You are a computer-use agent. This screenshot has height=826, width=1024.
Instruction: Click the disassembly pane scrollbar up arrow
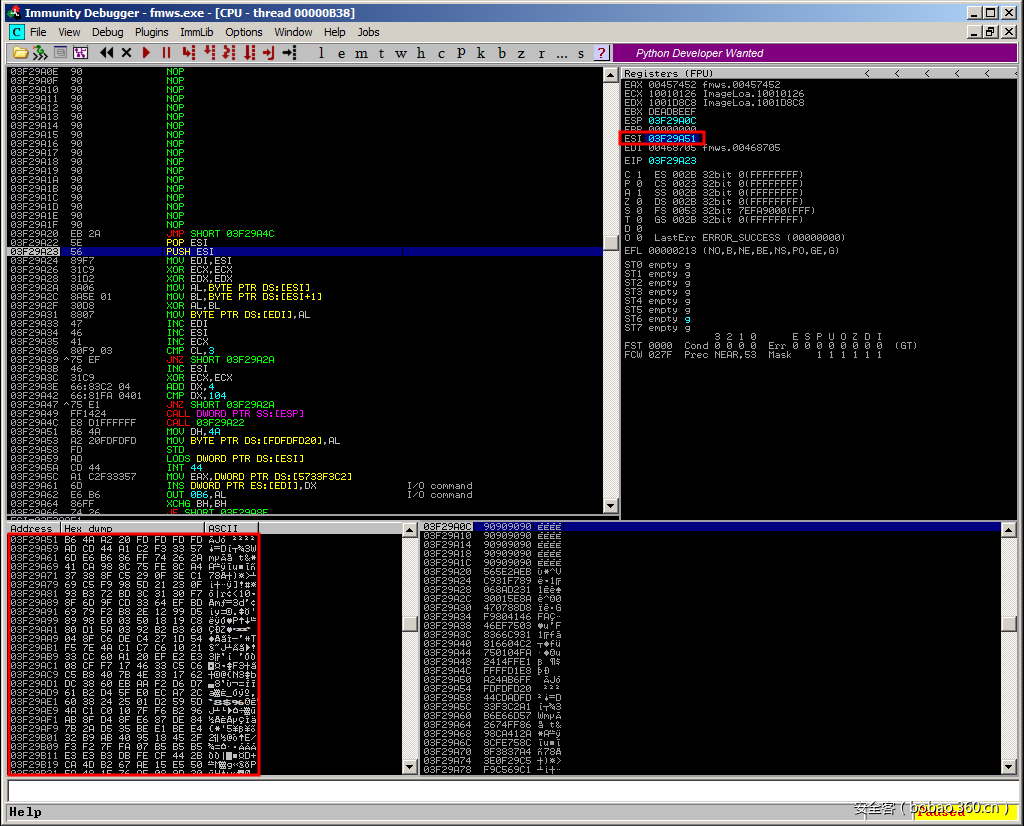pos(611,75)
